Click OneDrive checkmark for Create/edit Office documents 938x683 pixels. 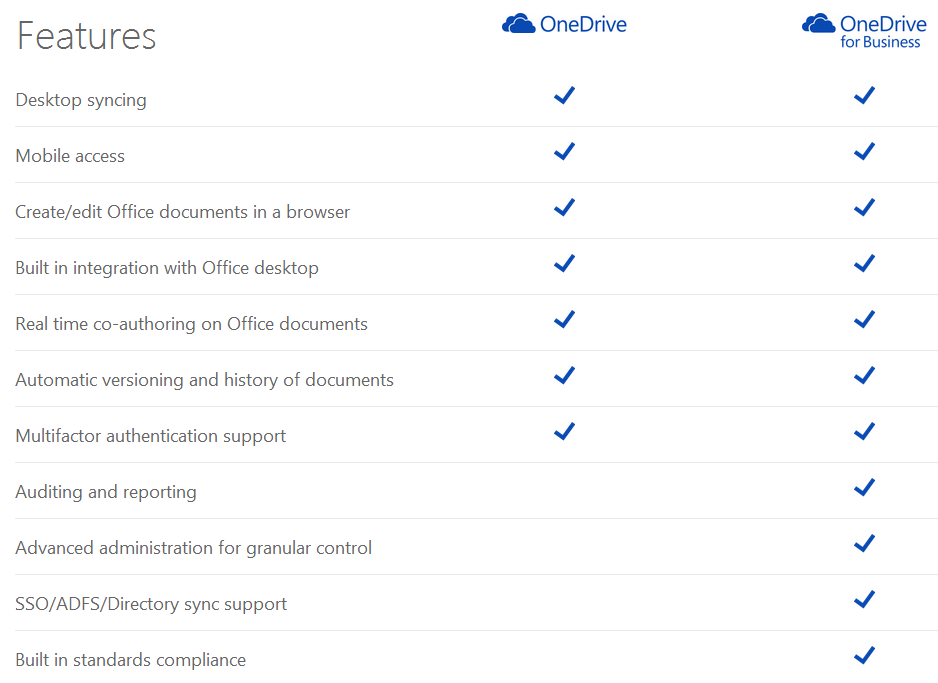click(564, 208)
